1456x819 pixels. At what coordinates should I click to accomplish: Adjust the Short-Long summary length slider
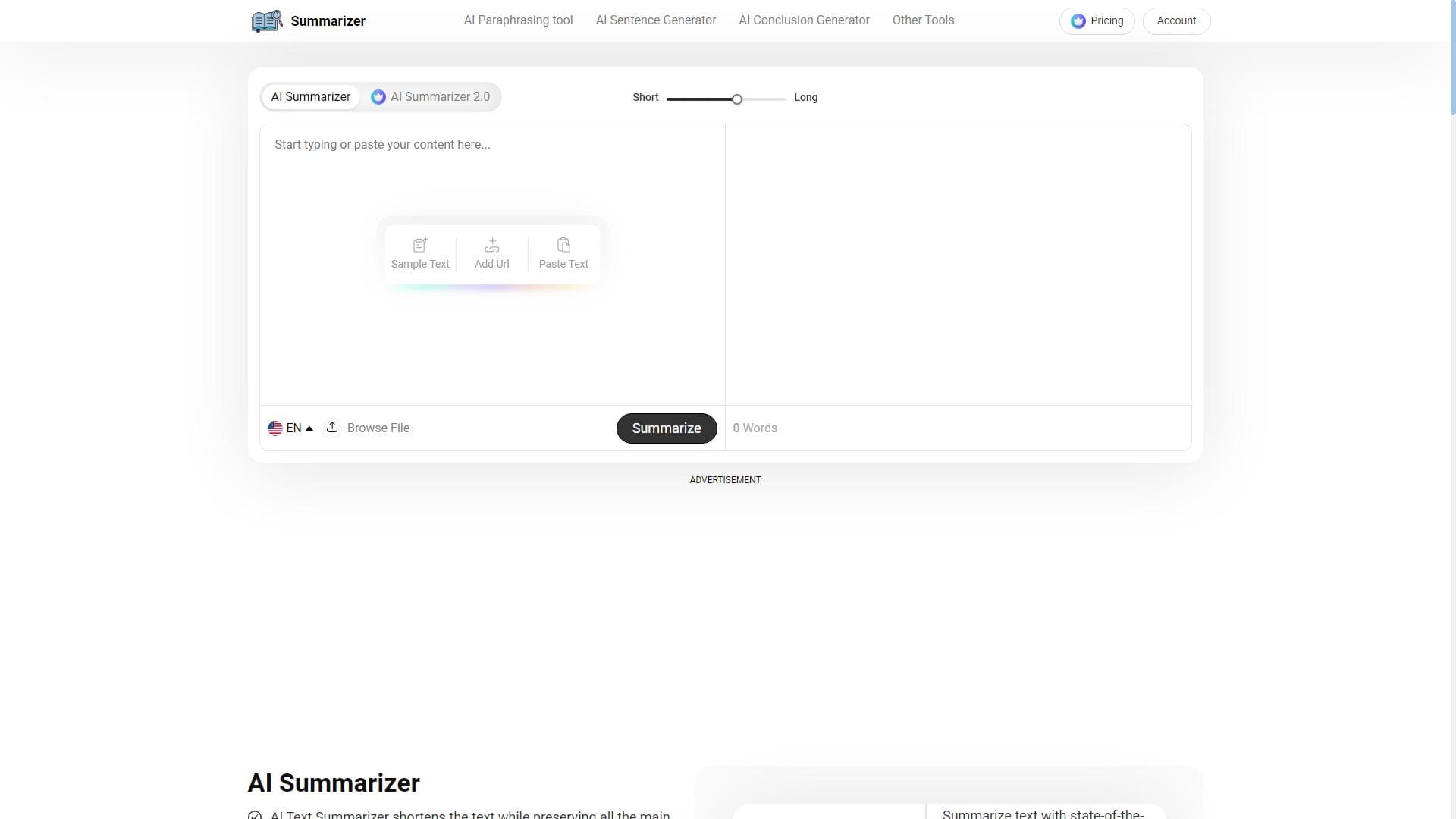[x=736, y=99]
